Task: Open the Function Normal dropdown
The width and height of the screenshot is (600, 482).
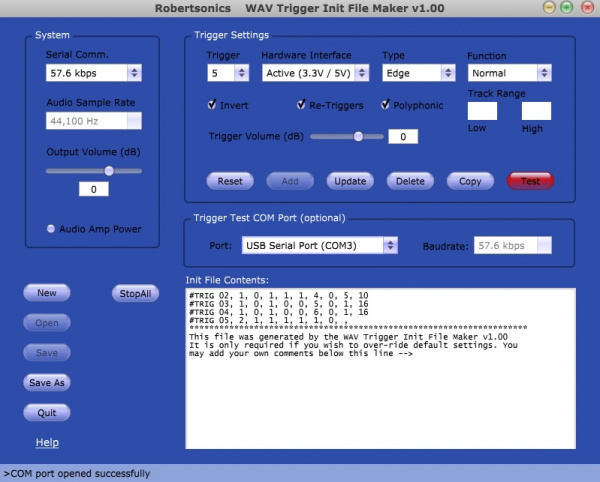Action: click(x=509, y=73)
